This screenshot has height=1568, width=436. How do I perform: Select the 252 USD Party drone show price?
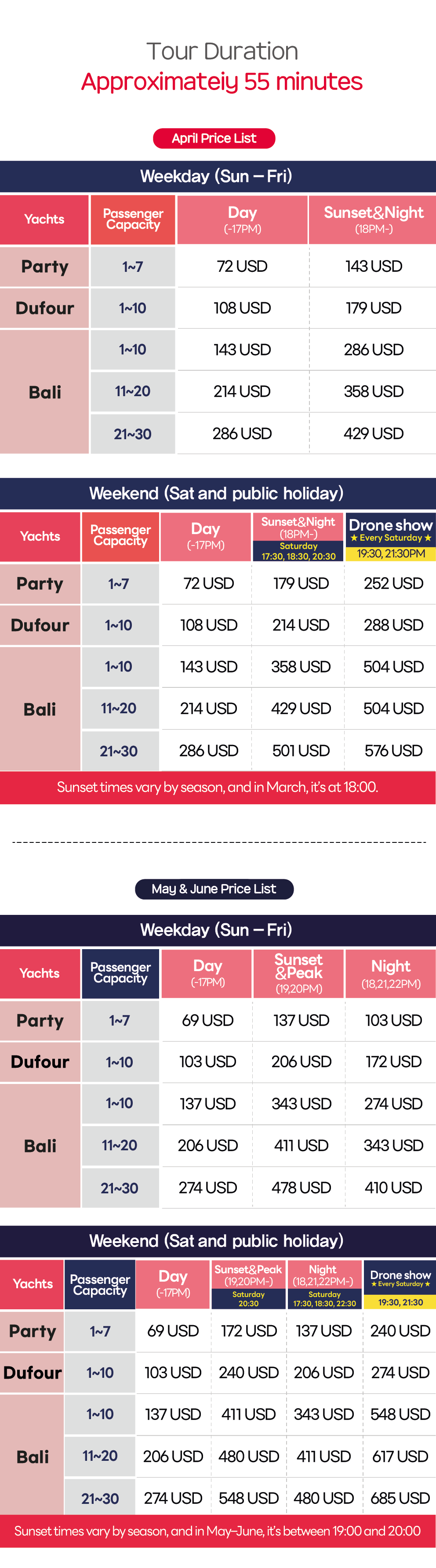(x=393, y=583)
